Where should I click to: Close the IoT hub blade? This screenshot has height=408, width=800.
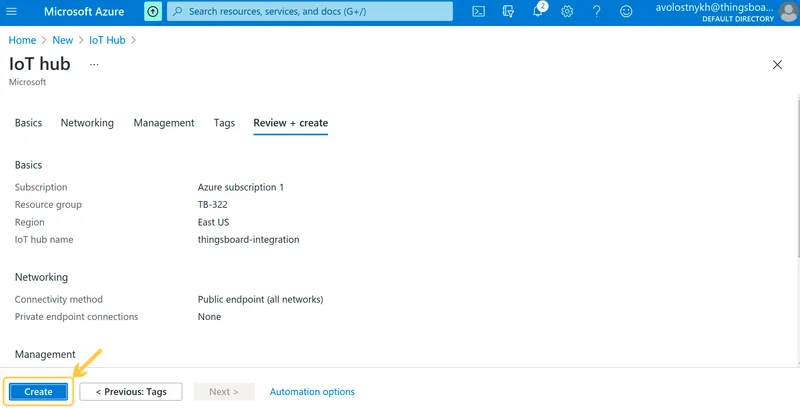pyautogui.click(x=777, y=65)
